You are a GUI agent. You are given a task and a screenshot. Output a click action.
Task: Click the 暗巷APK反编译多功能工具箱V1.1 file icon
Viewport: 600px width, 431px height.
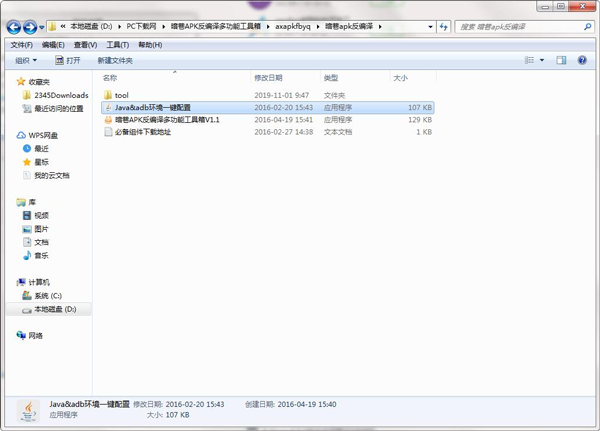pos(108,120)
